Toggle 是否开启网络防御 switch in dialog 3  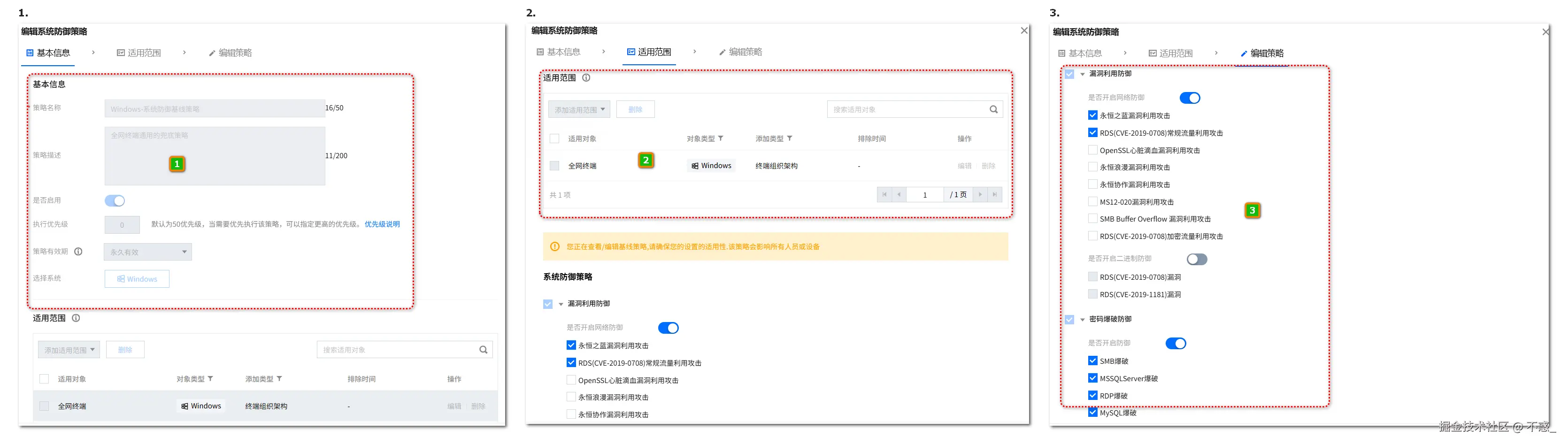pyautogui.click(x=1190, y=98)
